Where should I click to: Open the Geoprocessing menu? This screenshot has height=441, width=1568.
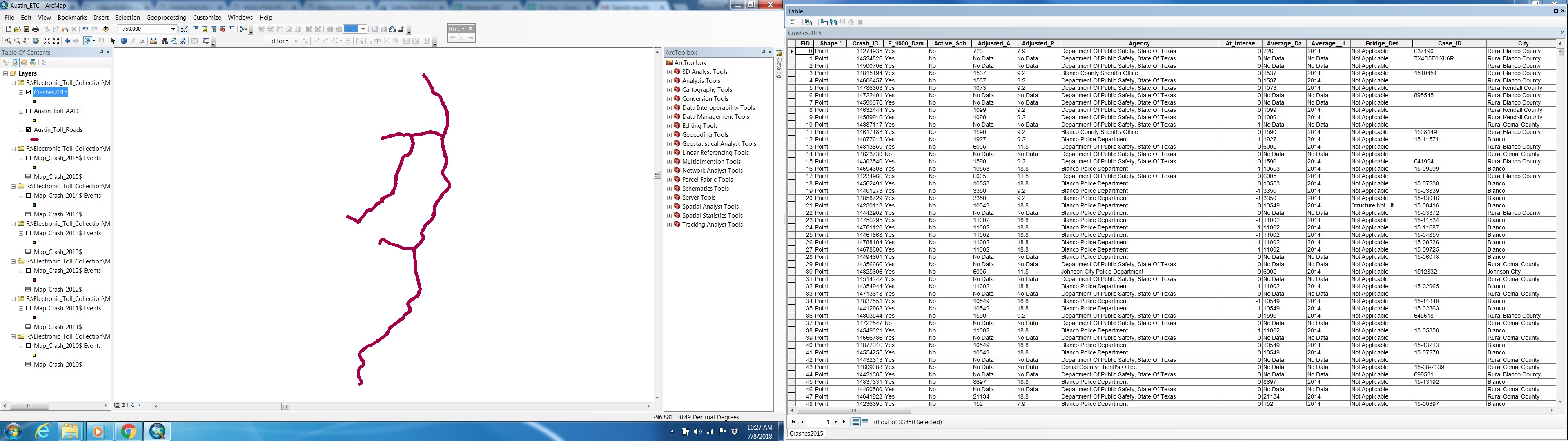[x=166, y=18]
